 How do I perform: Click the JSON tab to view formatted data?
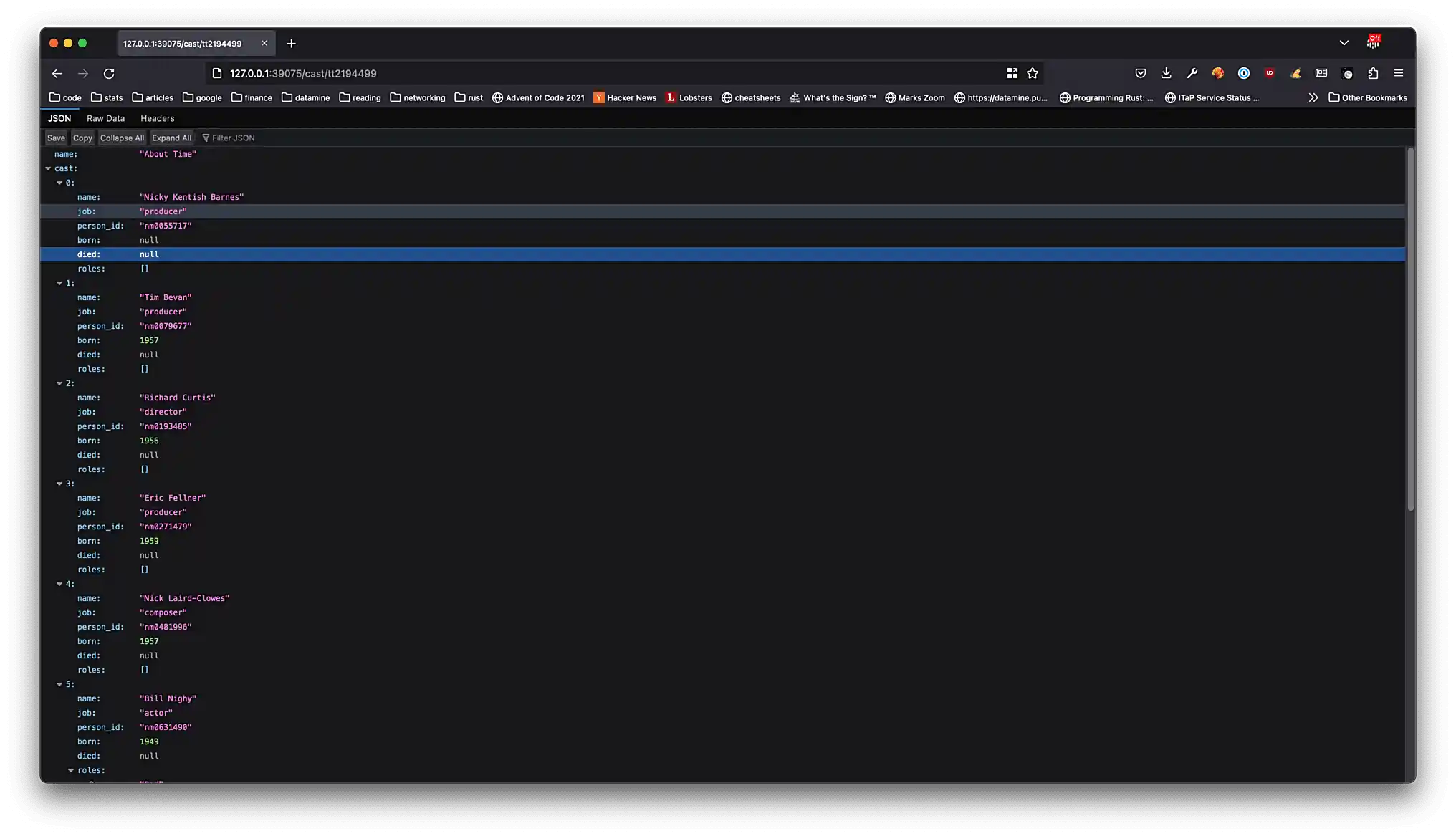click(x=59, y=118)
